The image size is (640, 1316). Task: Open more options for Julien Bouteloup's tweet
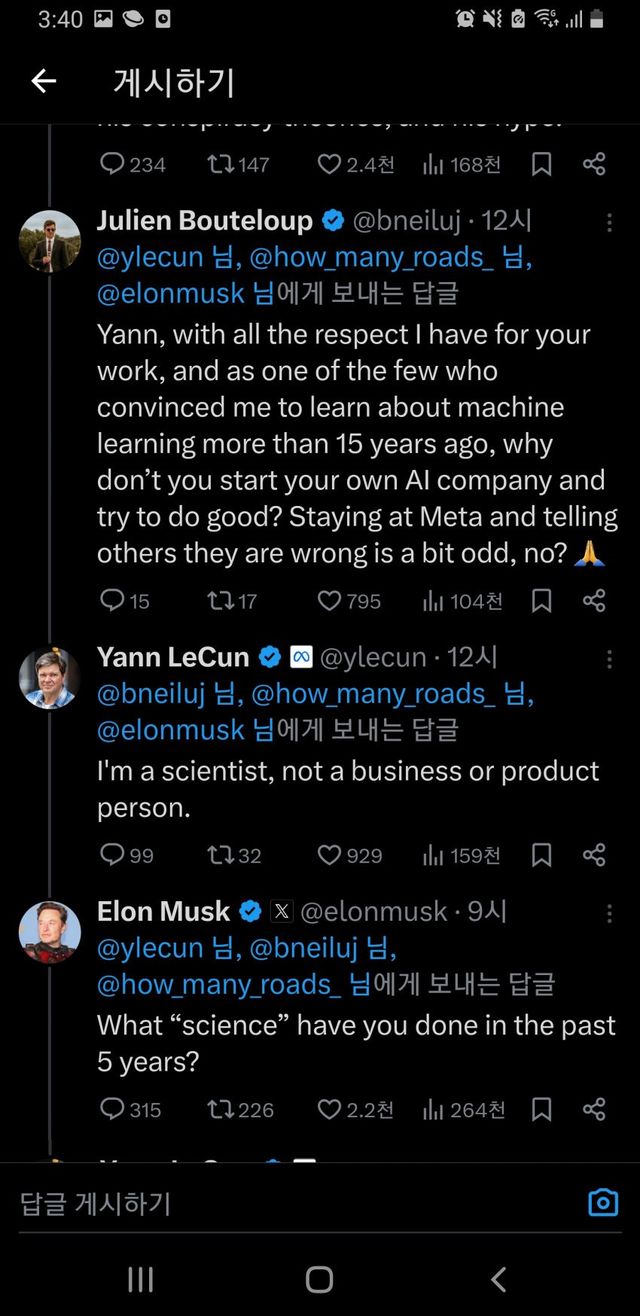609,222
